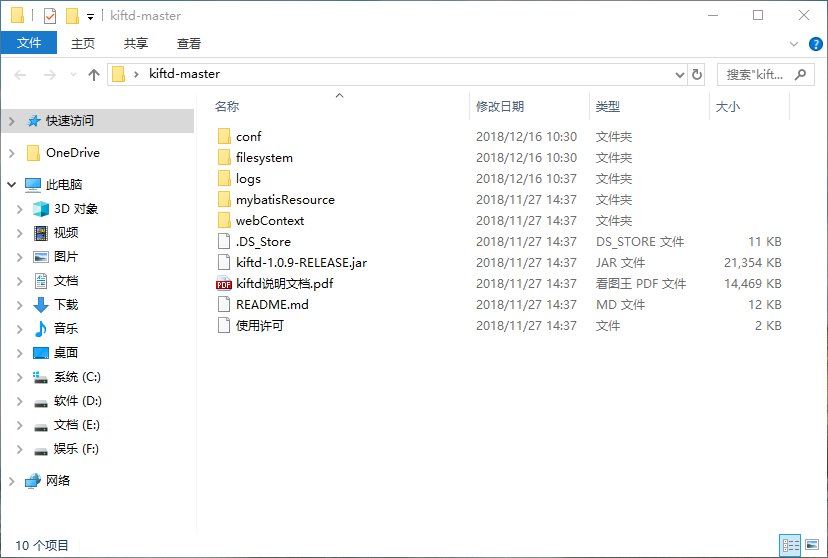Select the logs folder icon
Image resolution: width=828 pixels, height=558 pixels.
point(224,178)
